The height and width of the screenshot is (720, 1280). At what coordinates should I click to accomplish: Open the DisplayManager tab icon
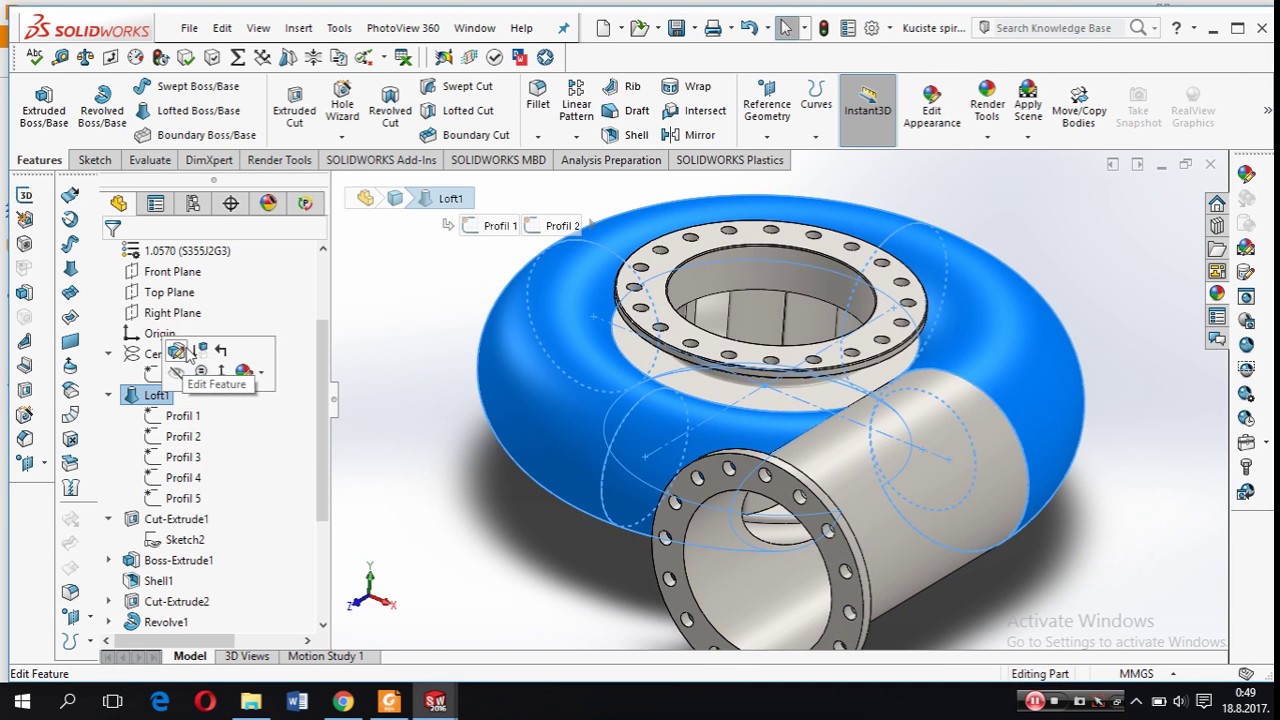[x=268, y=203]
